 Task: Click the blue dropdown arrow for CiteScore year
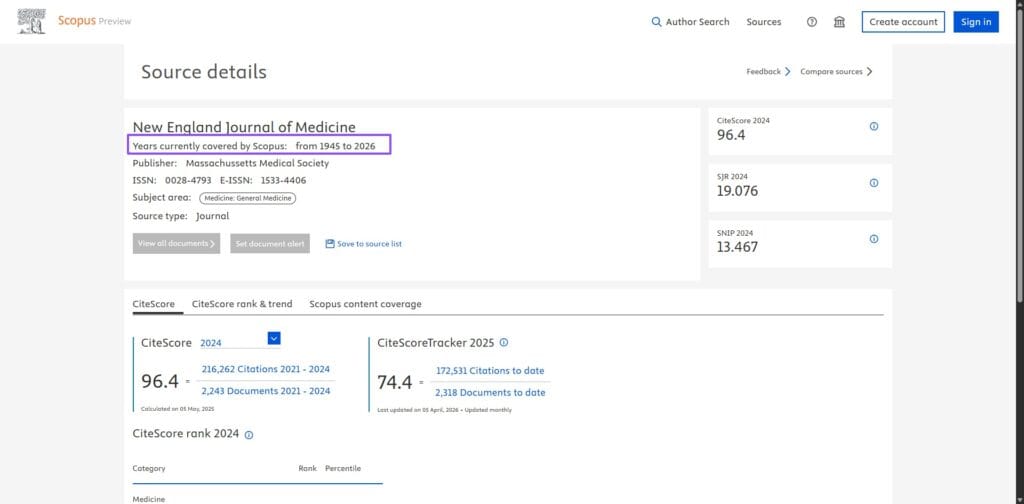point(274,338)
